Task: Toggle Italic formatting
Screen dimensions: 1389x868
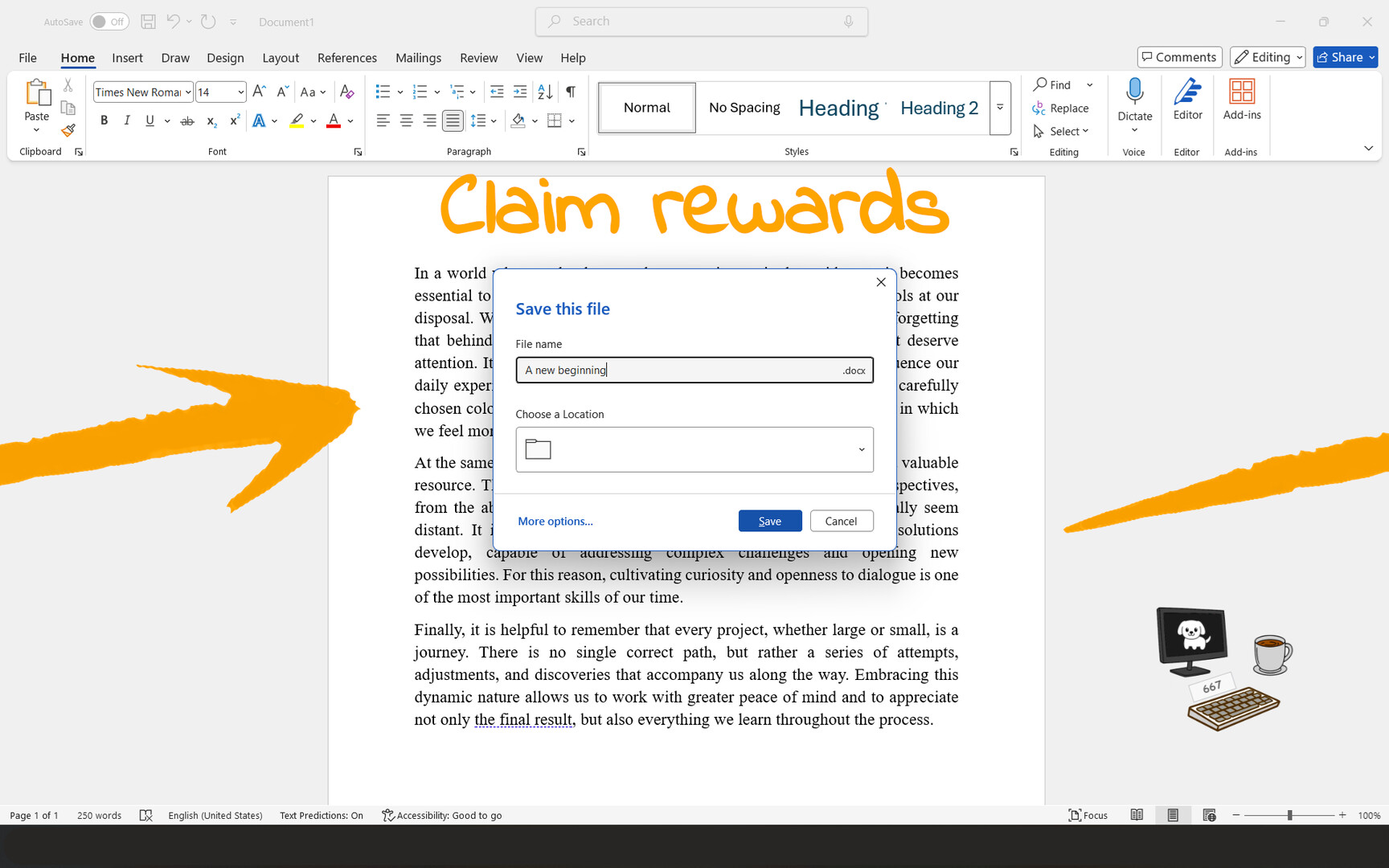Action: 127,121
